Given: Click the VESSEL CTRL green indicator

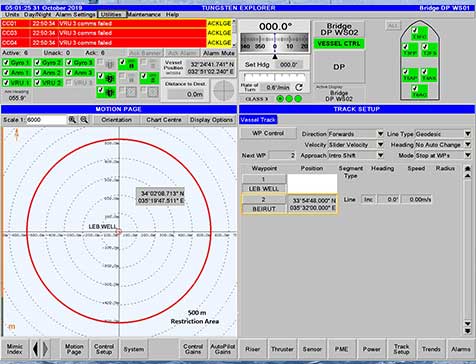Looking at the screenshot, I should point(339,44).
